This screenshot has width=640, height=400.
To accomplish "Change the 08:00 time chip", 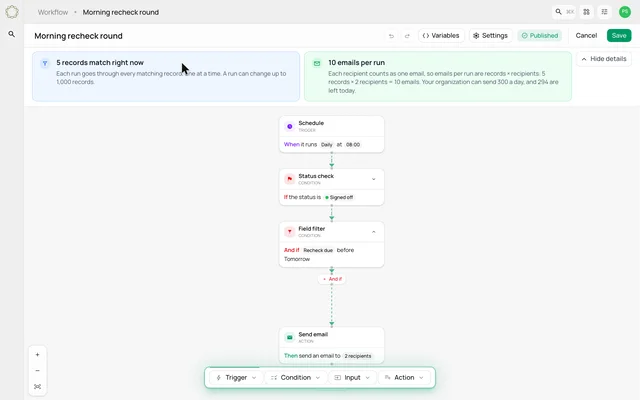I will (x=353, y=144).
